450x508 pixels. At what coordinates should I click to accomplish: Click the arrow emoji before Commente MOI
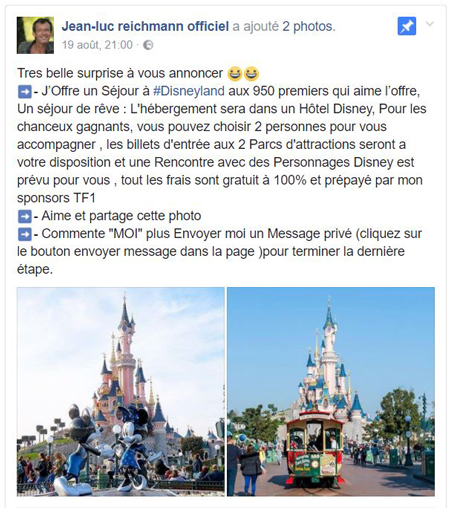click(x=25, y=234)
